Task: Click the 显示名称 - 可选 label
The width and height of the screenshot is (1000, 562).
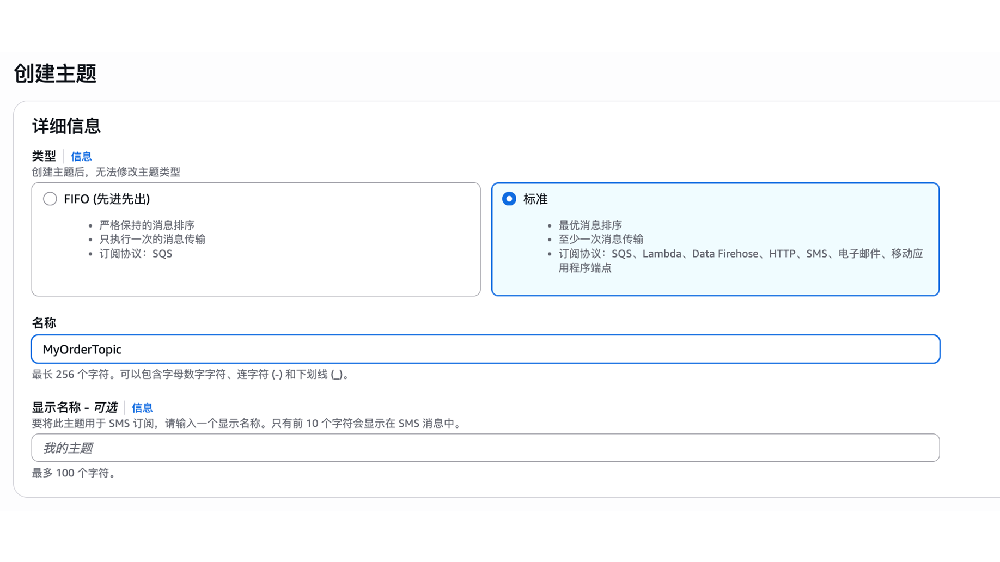Action: click(75, 408)
